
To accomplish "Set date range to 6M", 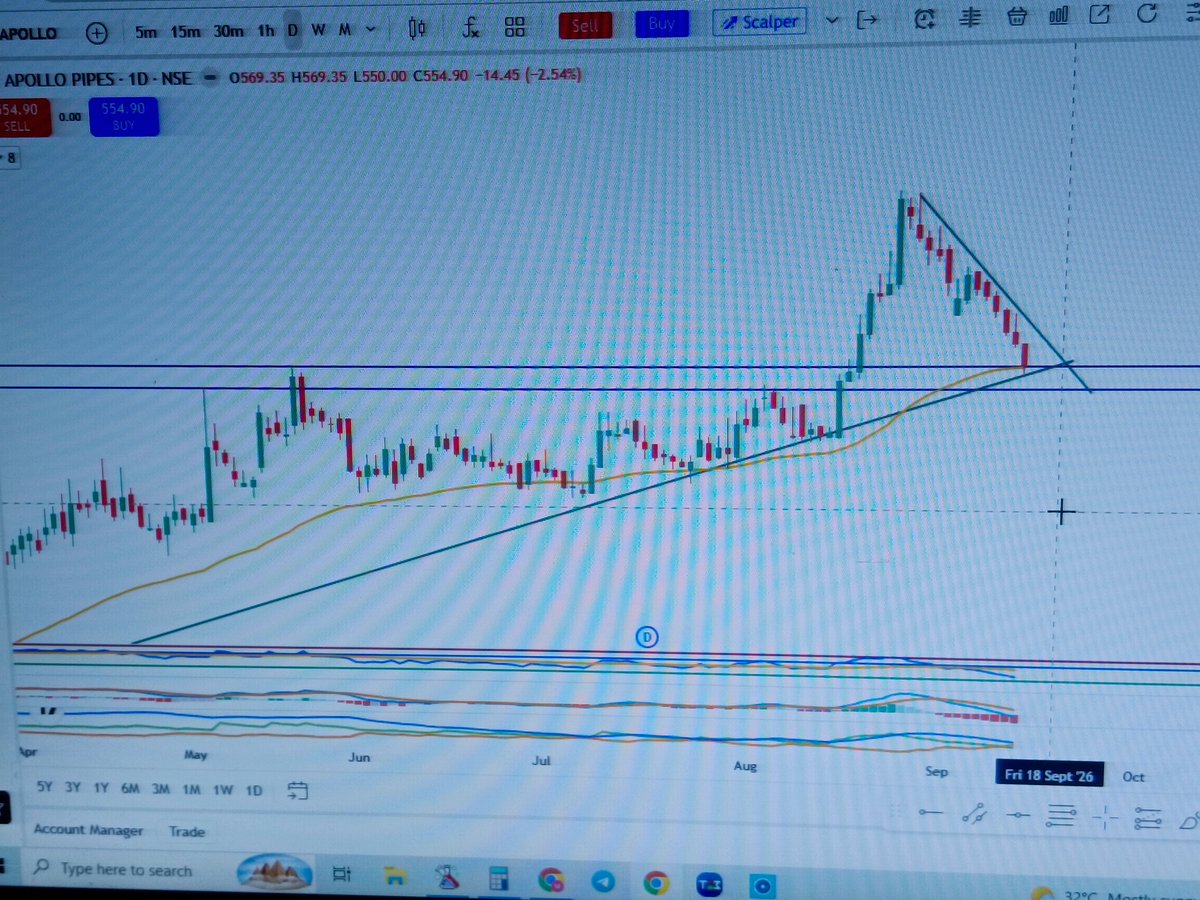I will 130,789.
